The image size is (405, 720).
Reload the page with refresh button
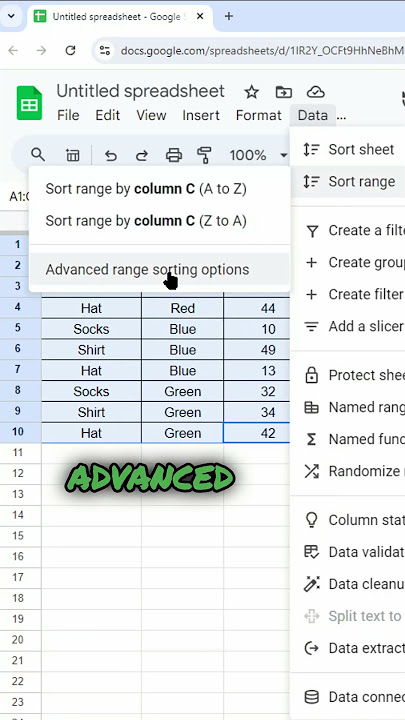tap(70, 50)
